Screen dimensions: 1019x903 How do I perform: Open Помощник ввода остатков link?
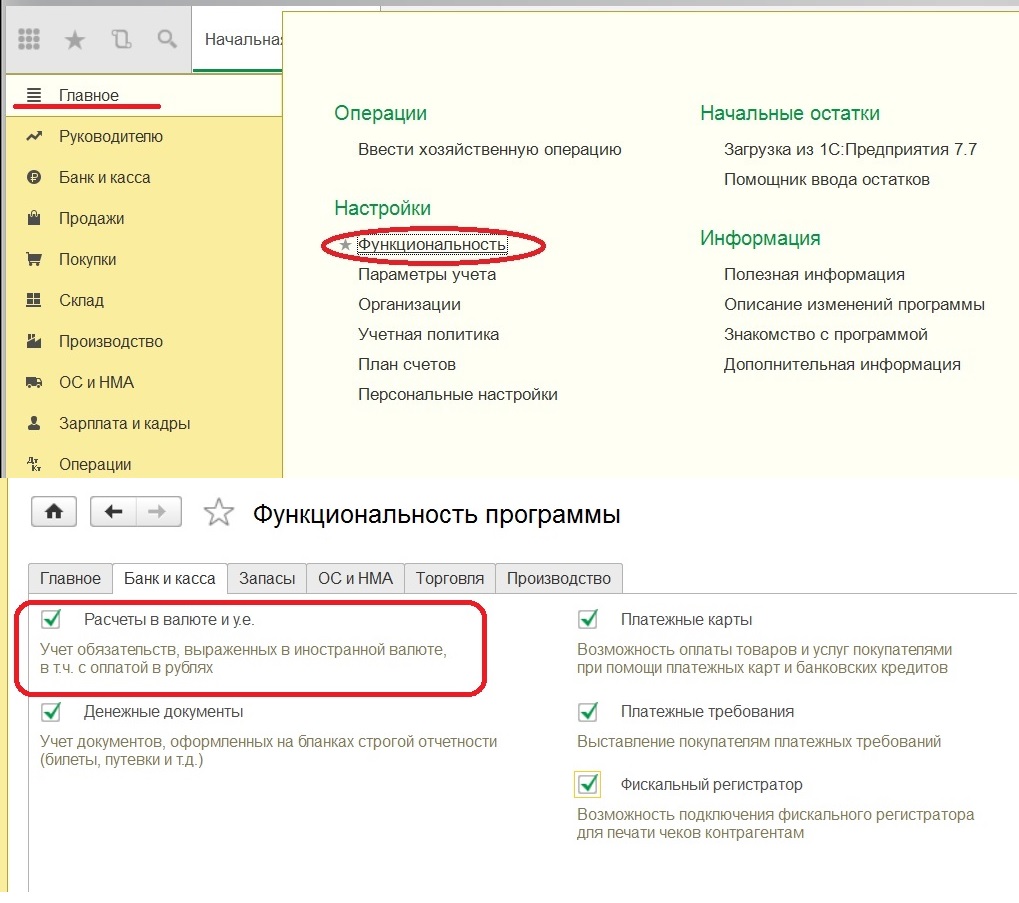tap(827, 179)
